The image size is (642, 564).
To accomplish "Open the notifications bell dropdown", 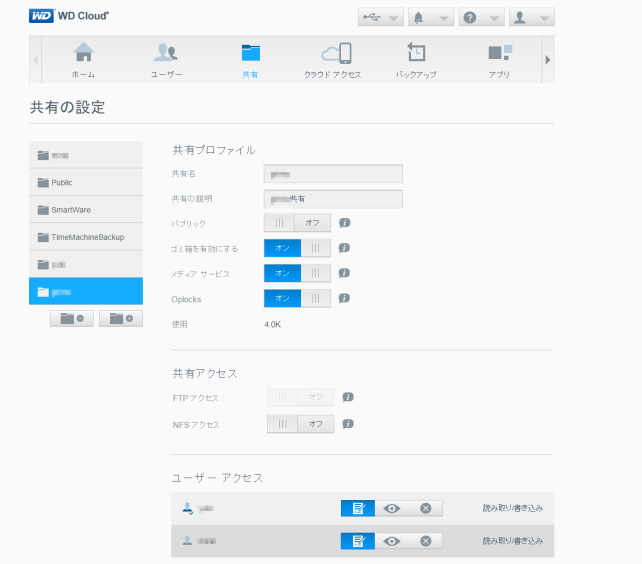I will pyautogui.click(x=431, y=17).
